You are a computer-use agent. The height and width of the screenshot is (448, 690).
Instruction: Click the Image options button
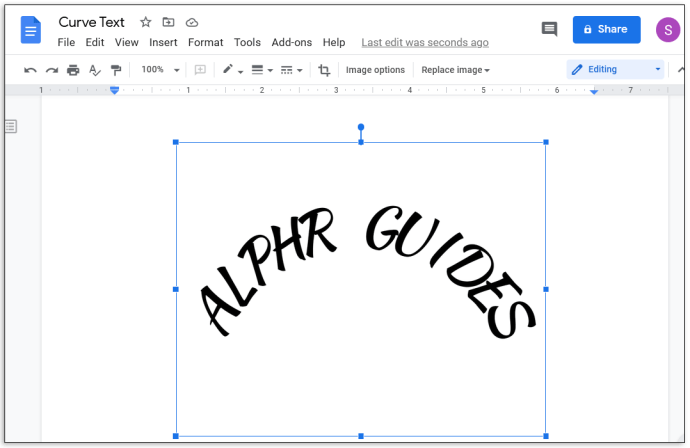click(x=375, y=70)
